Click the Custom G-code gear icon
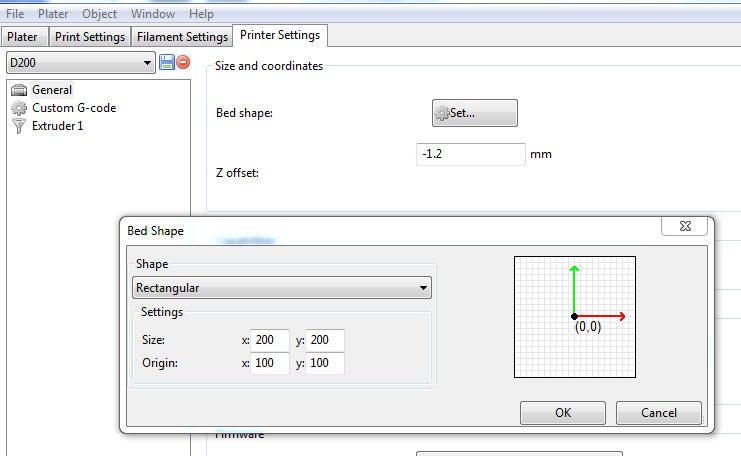 (19, 108)
